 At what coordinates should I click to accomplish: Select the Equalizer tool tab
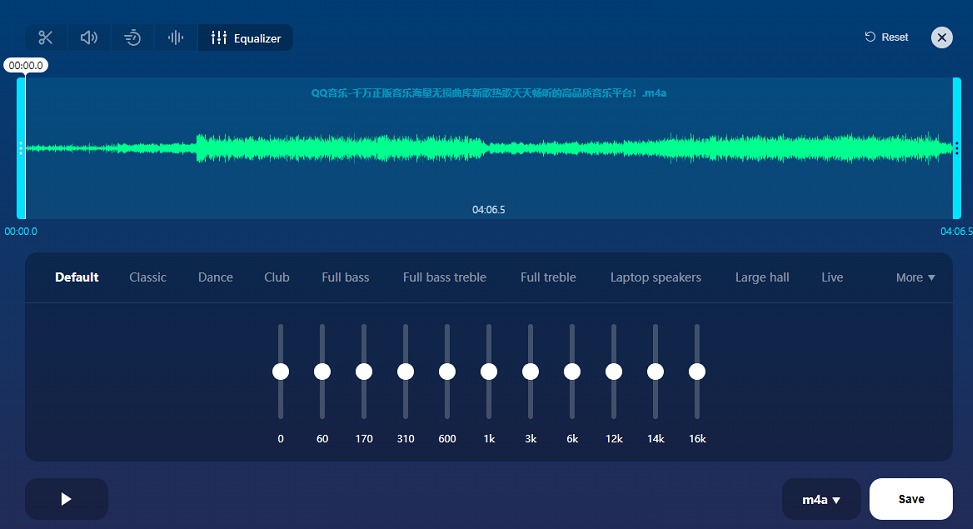pyautogui.click(x=246, y=38)
